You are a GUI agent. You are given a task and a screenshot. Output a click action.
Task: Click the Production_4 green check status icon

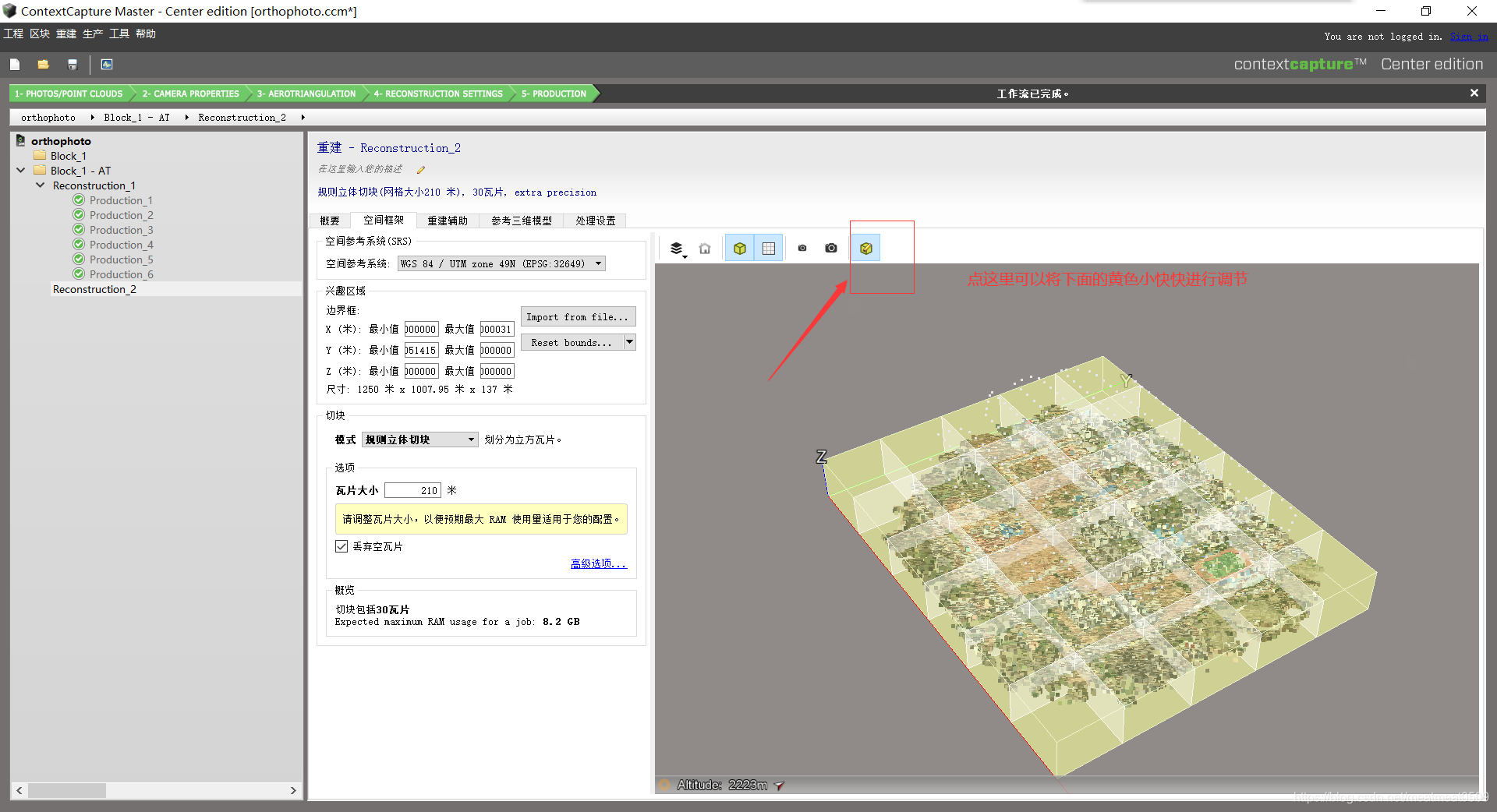pyautogui.click(x=79, y=245)
